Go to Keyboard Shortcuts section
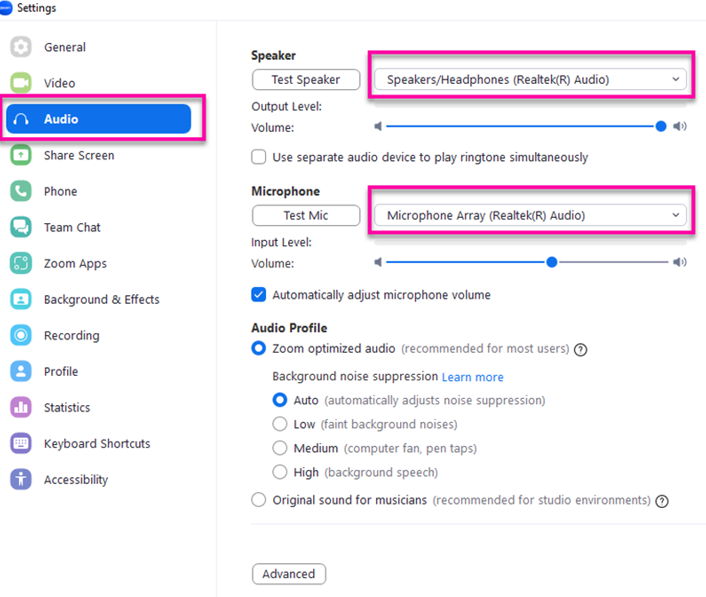Viewport: 706px width, 597px height. (x=97, y=443)
